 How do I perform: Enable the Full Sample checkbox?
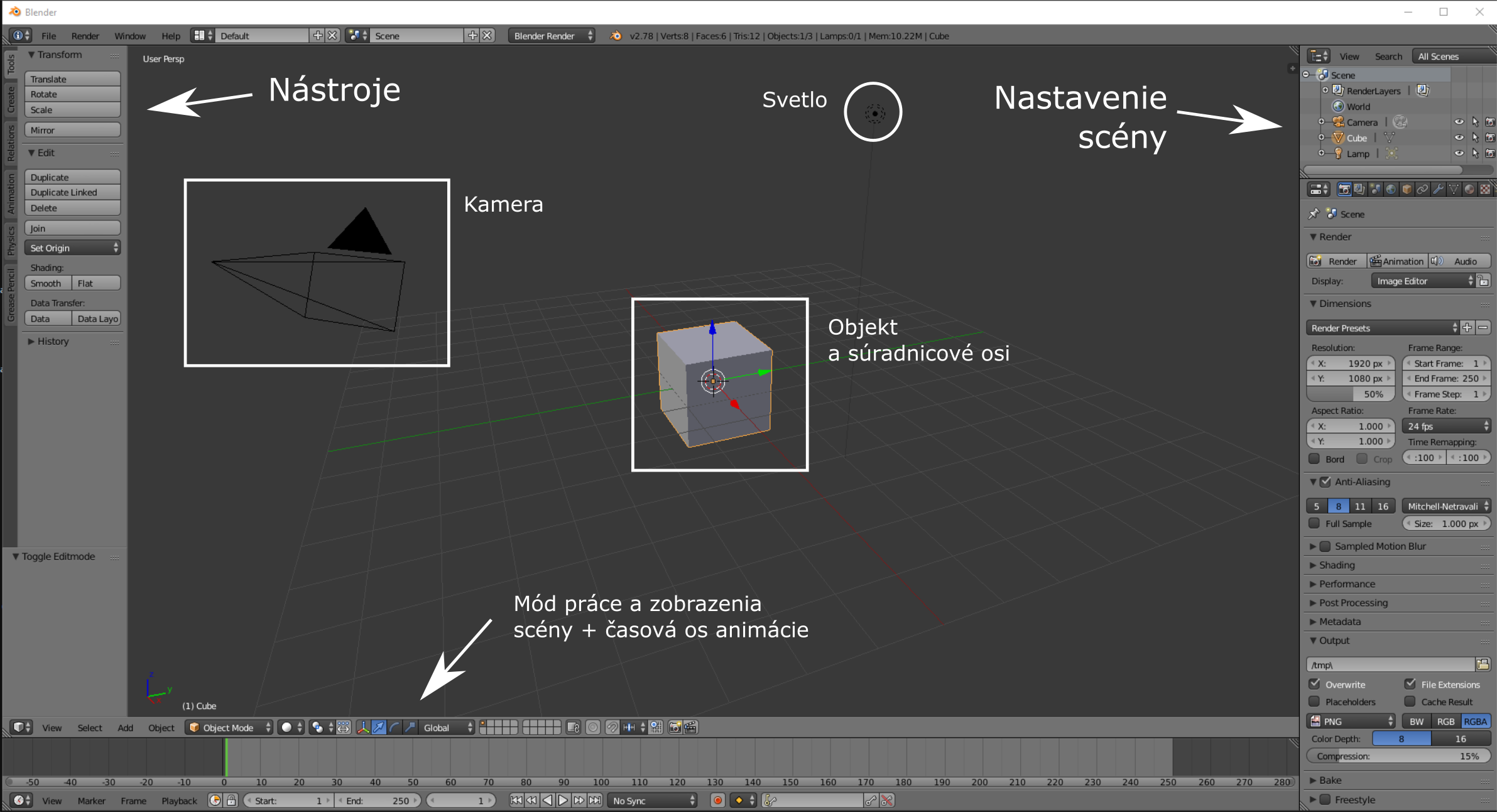(x=1314, y=523)
